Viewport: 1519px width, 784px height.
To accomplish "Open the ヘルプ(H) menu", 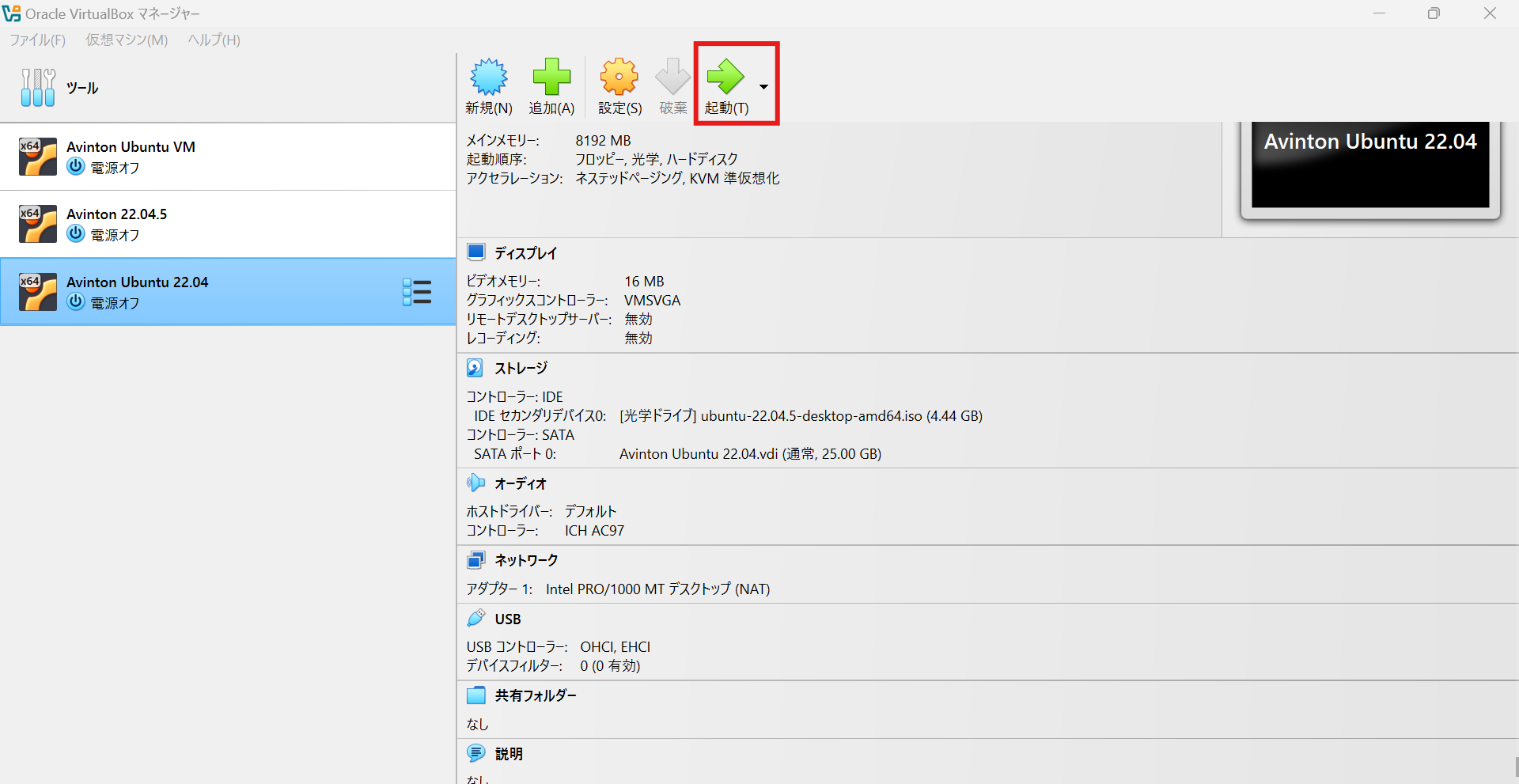I will pos(214,40).
